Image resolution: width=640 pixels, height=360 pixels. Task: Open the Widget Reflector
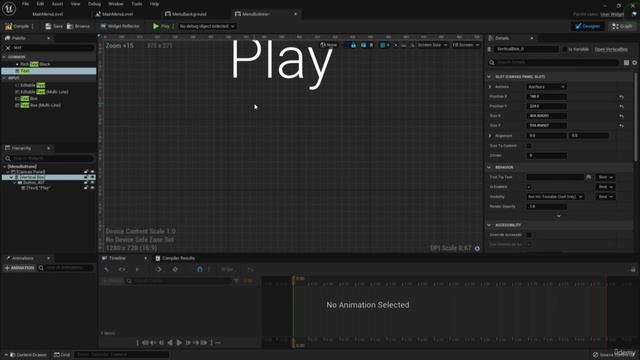pos(120,26)
